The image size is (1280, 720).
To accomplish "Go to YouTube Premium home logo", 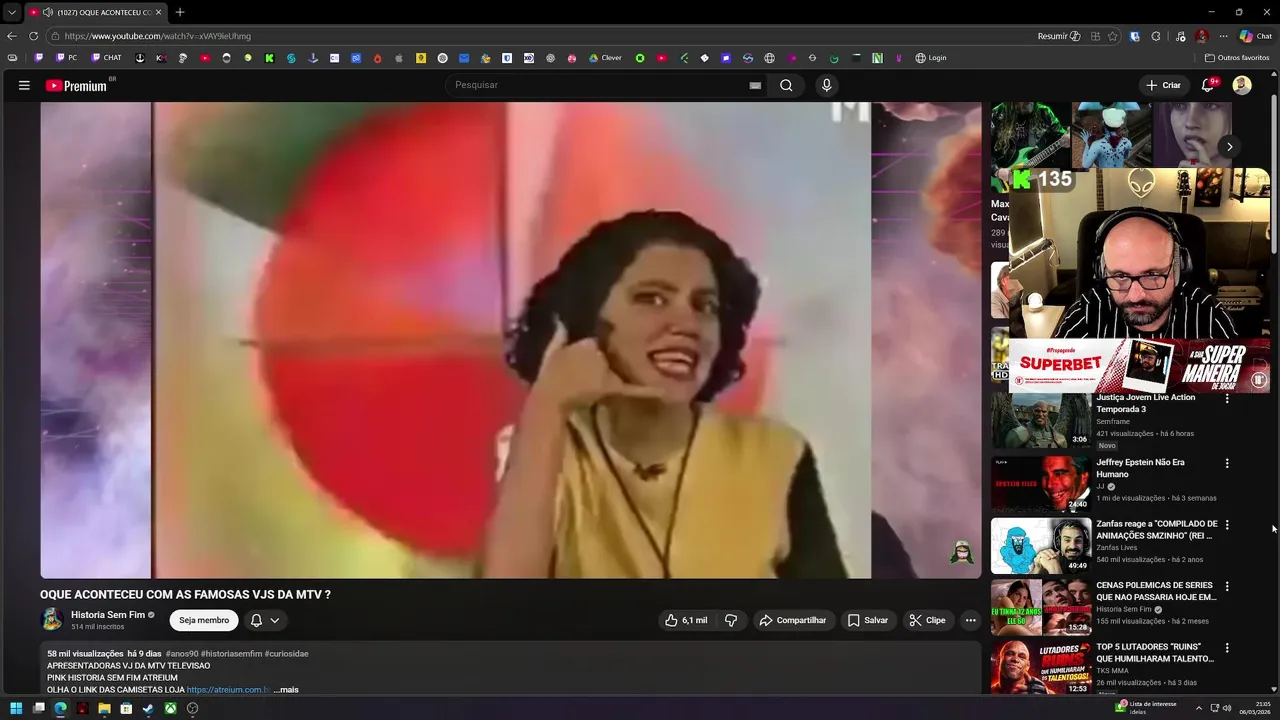I will [x=77, y=85].
